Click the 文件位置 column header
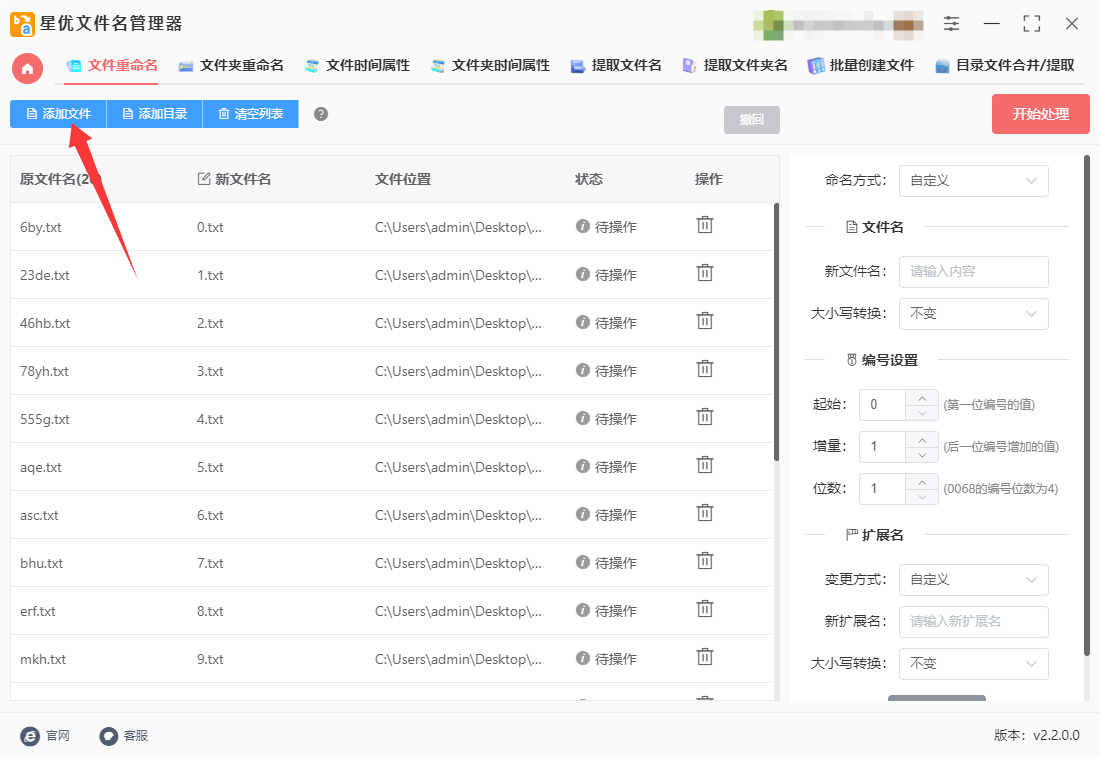The width and height of the screenshot is (1100, 760). [x=403, y=180]
